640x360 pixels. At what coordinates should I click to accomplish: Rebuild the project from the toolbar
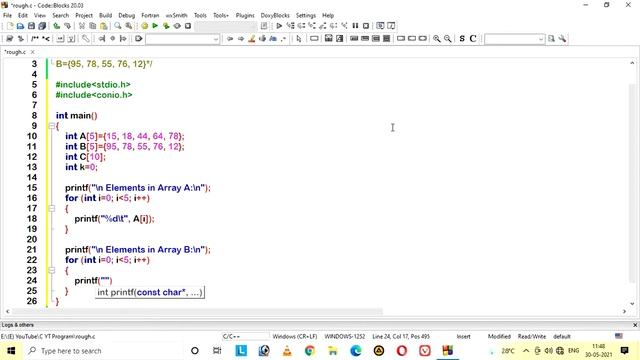177,26
